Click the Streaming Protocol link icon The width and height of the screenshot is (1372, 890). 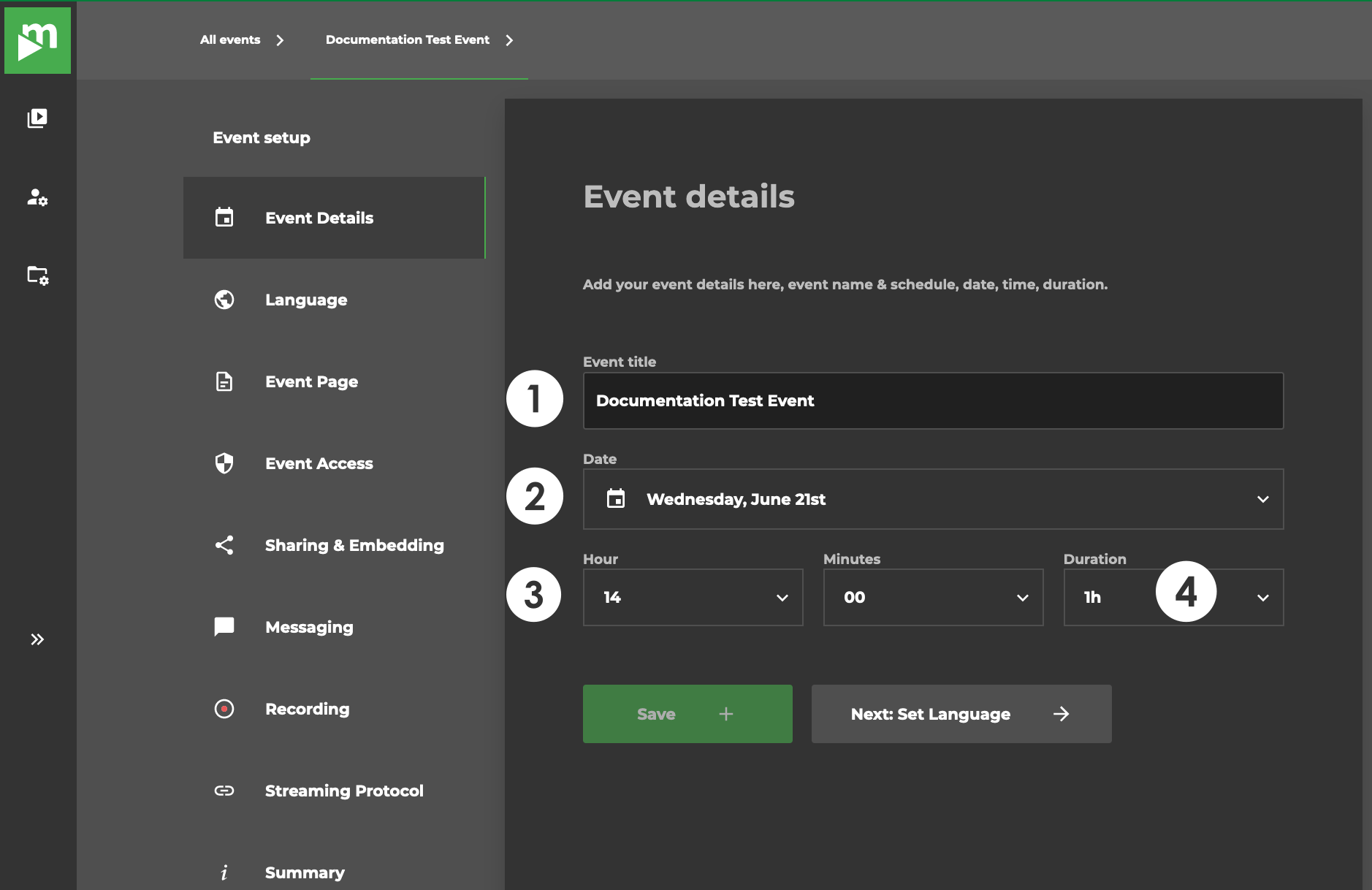point(224,791)
